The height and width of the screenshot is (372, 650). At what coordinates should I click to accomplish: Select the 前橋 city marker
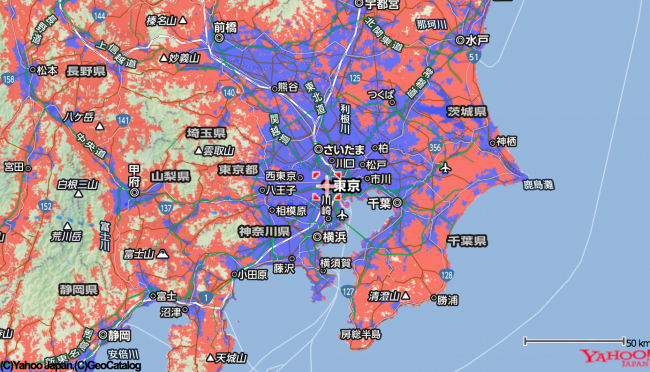click(x=219, y=38)
